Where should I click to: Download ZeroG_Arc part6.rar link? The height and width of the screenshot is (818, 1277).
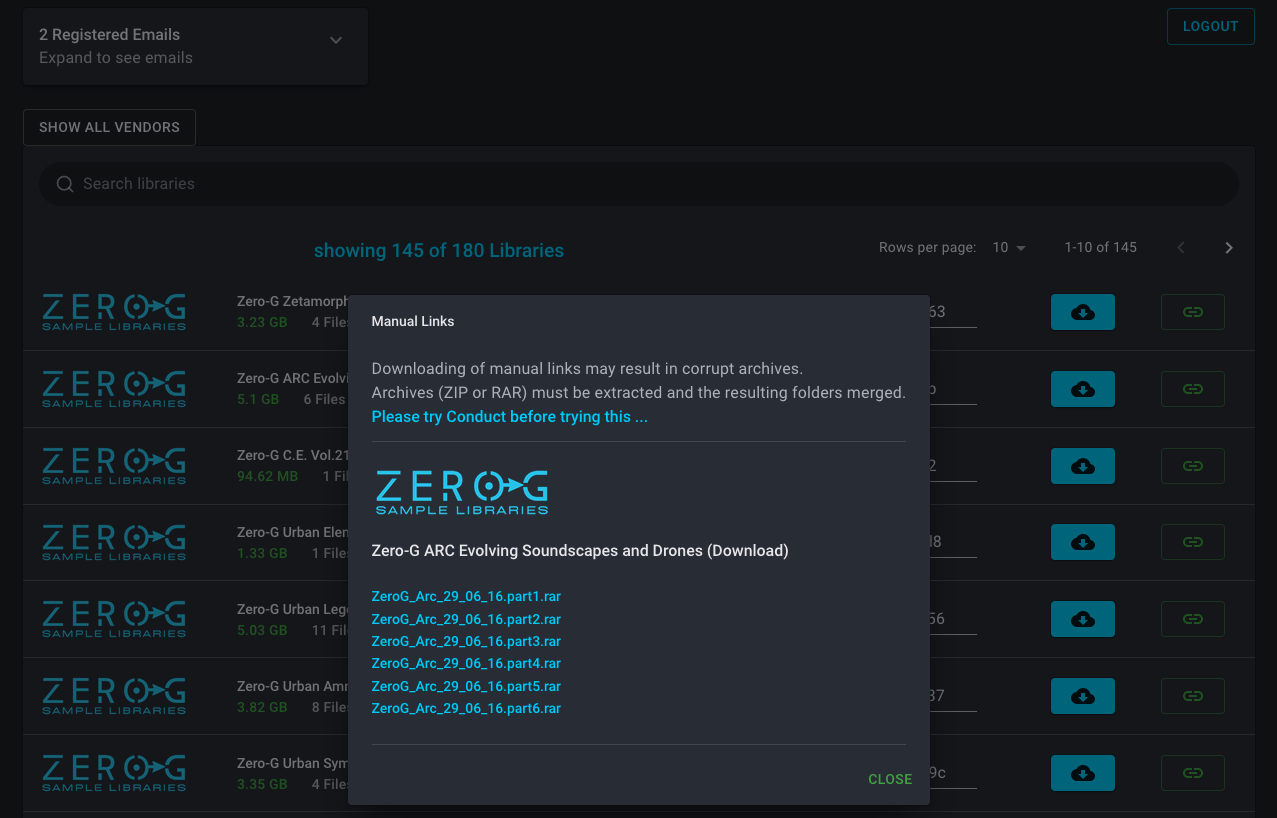[x=466, y=709]
